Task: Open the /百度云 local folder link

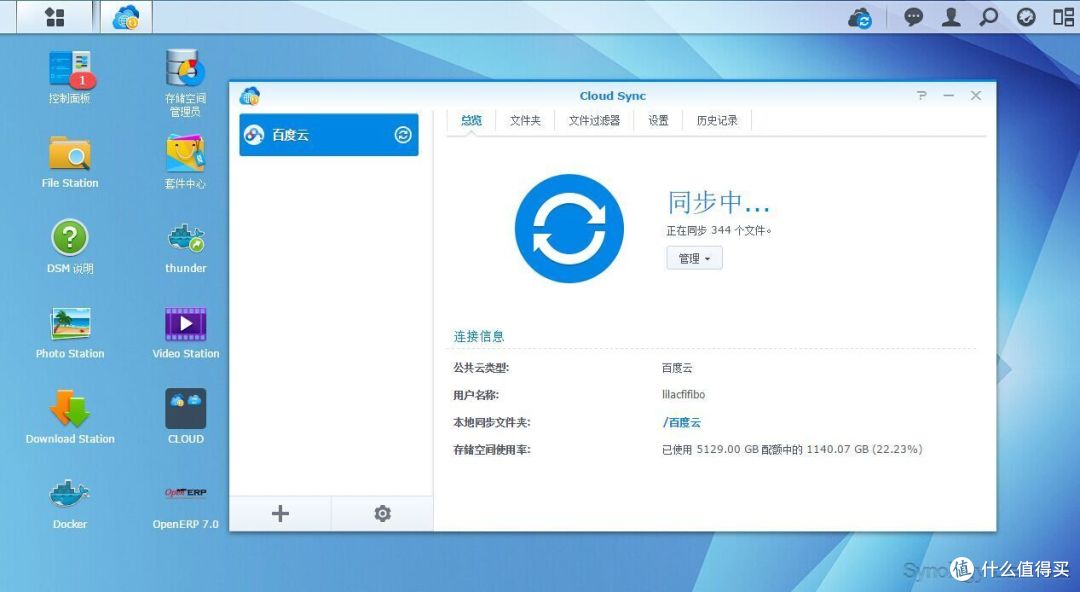Action: click(x=682, y=422)
